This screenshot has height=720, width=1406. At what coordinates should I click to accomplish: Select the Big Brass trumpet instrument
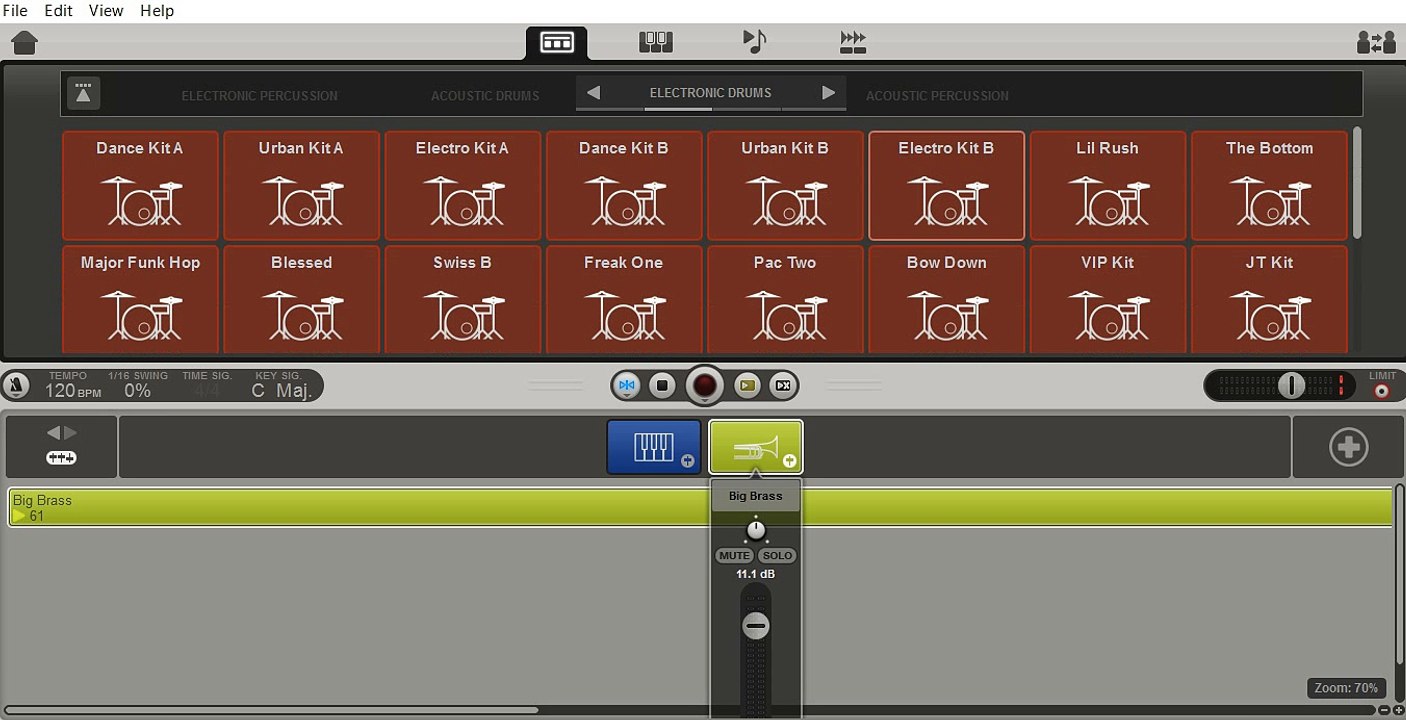coord(756,446)
